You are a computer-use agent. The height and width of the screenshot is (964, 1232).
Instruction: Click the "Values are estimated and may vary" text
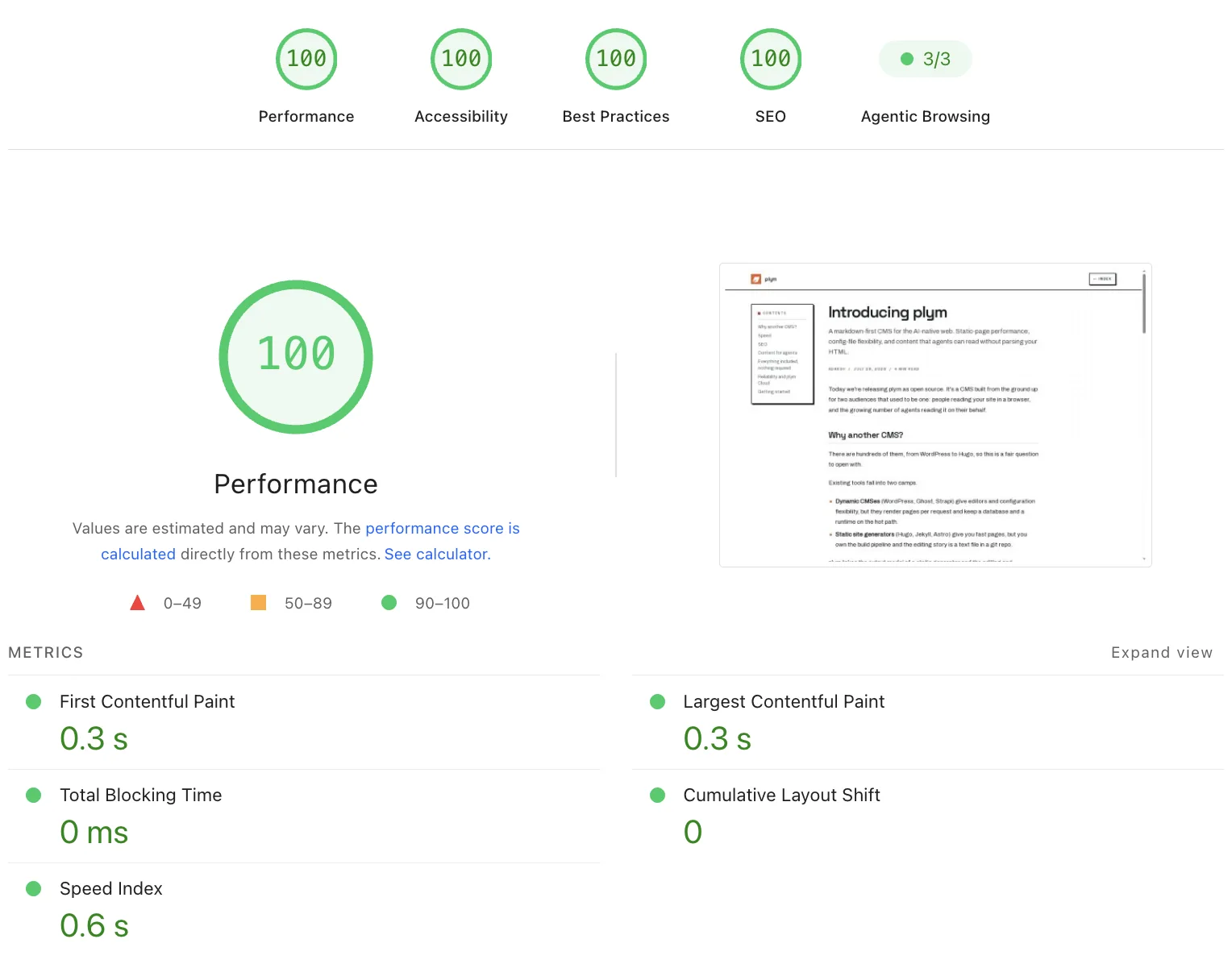[201, 529]
